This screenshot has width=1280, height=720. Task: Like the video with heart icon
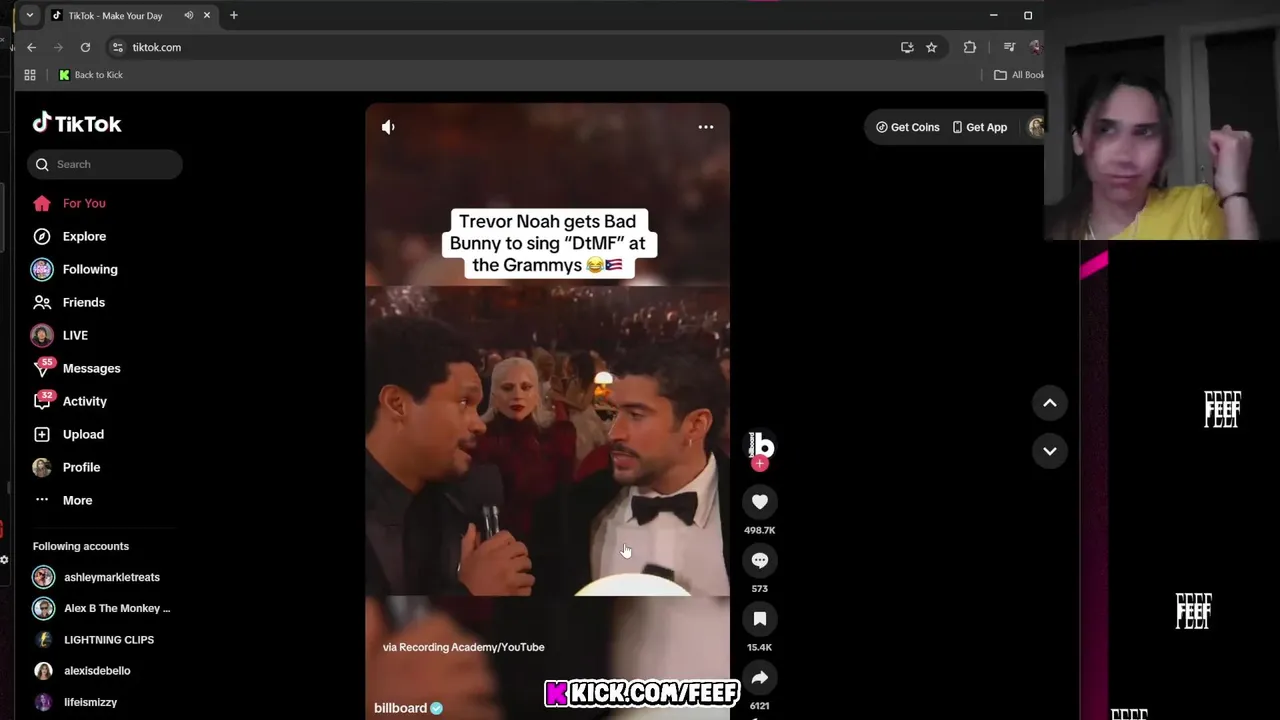coord(760,502)
